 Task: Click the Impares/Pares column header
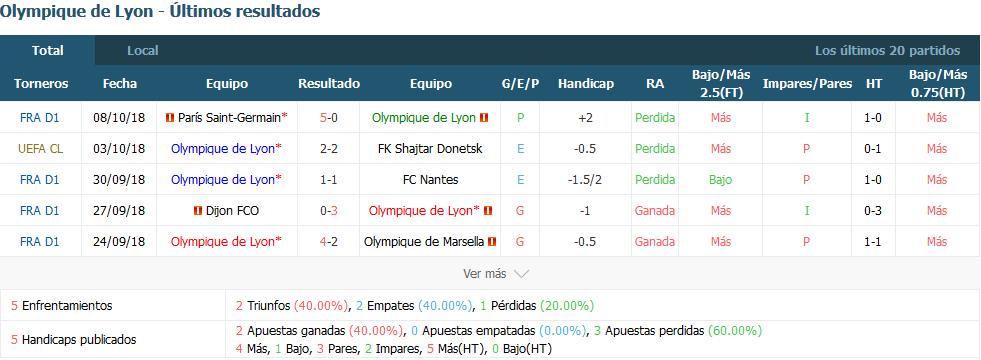[x=807, y=83]
